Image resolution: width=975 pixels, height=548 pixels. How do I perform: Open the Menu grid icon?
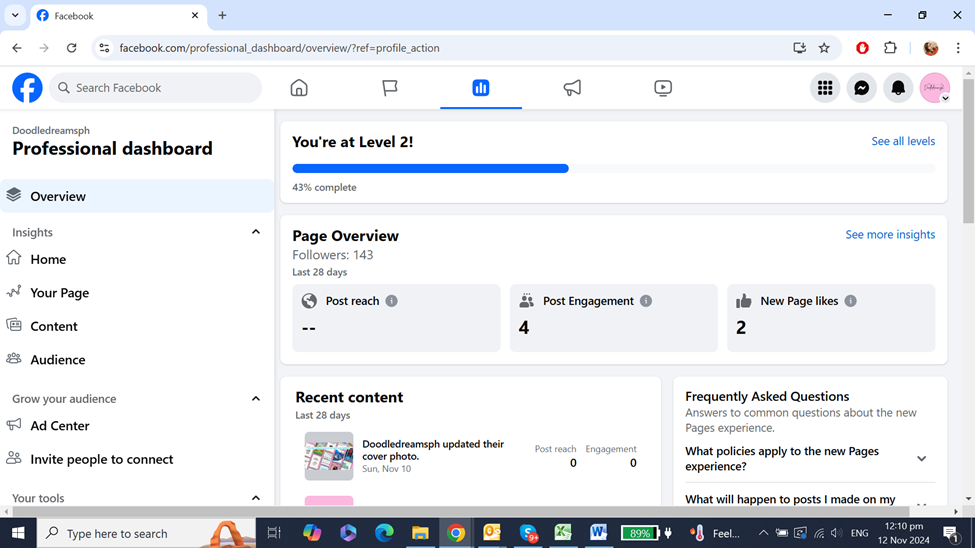coord(825,88)
